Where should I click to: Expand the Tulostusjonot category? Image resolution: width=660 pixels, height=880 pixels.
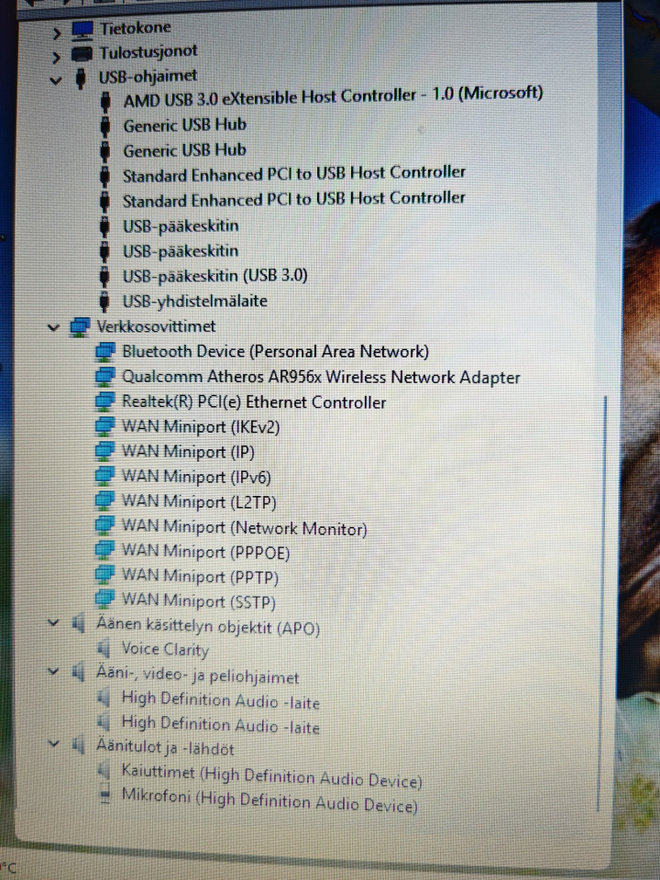[56, 57]
